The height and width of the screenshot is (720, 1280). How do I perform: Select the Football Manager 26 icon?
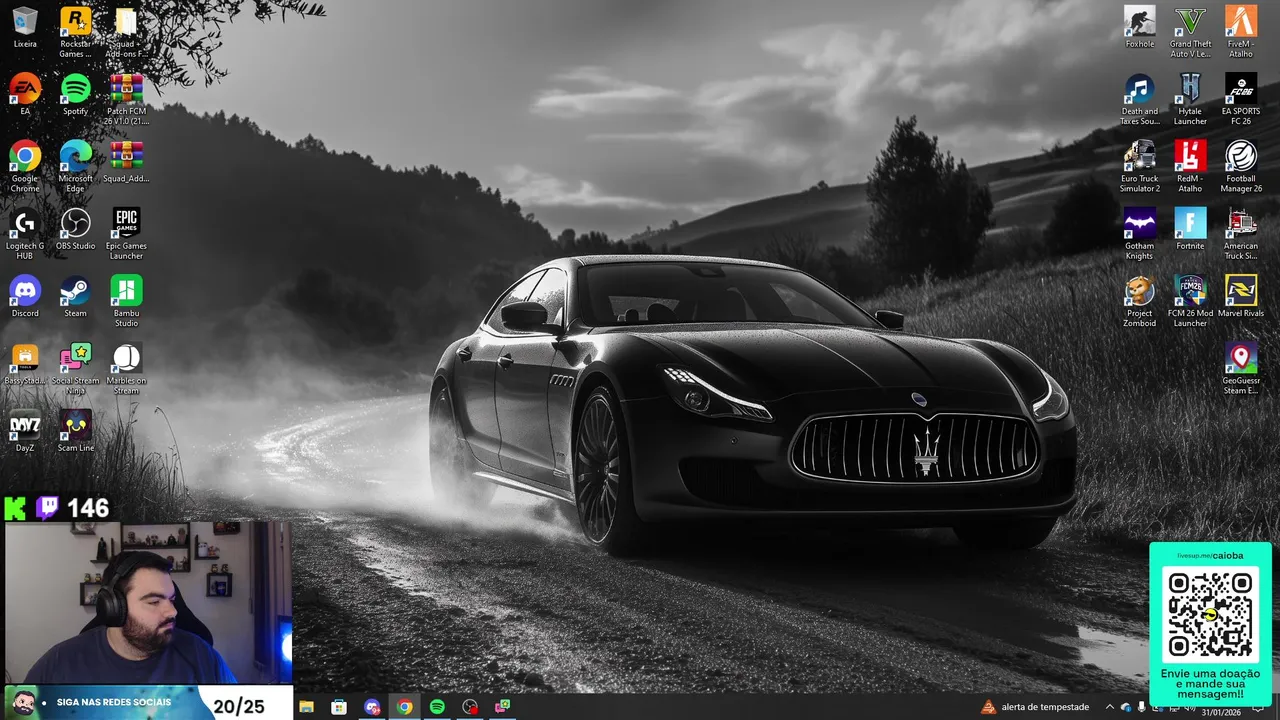[x=1241, y=166]
